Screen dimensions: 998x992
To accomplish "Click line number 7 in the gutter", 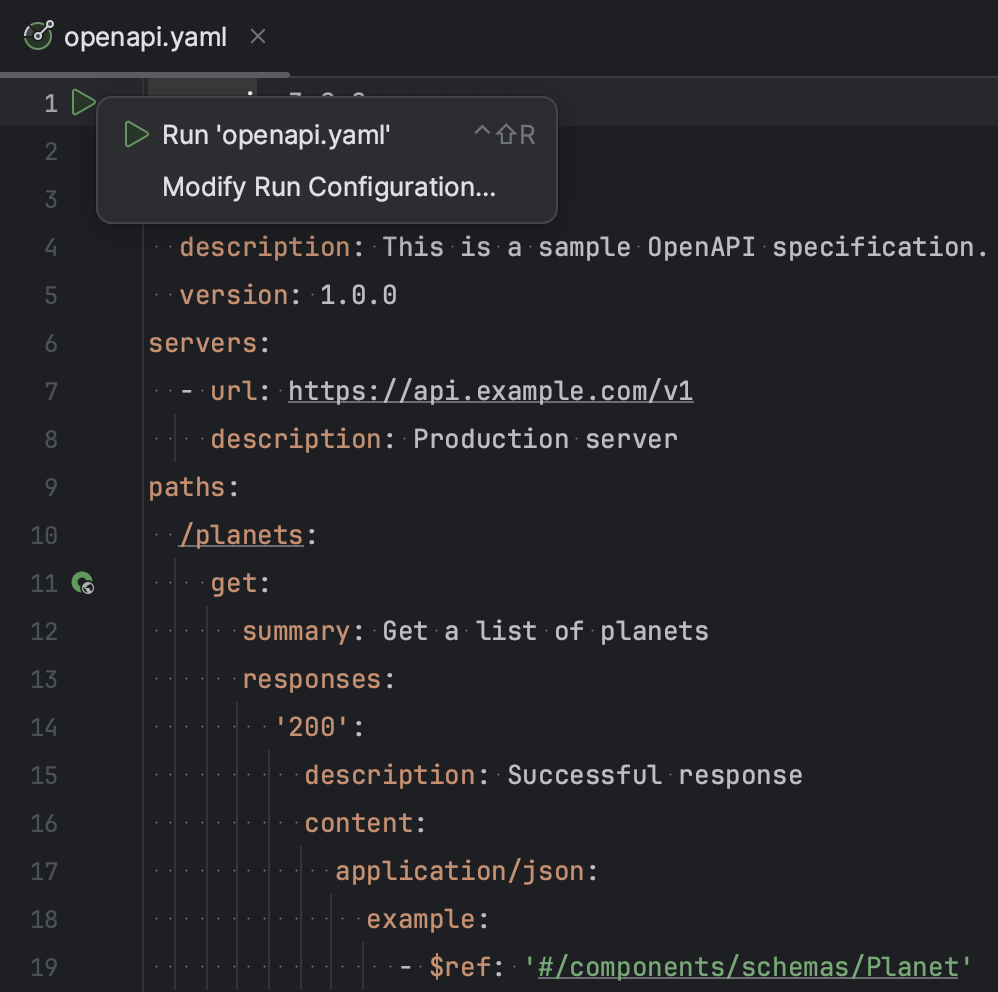I will click(51, 391).
